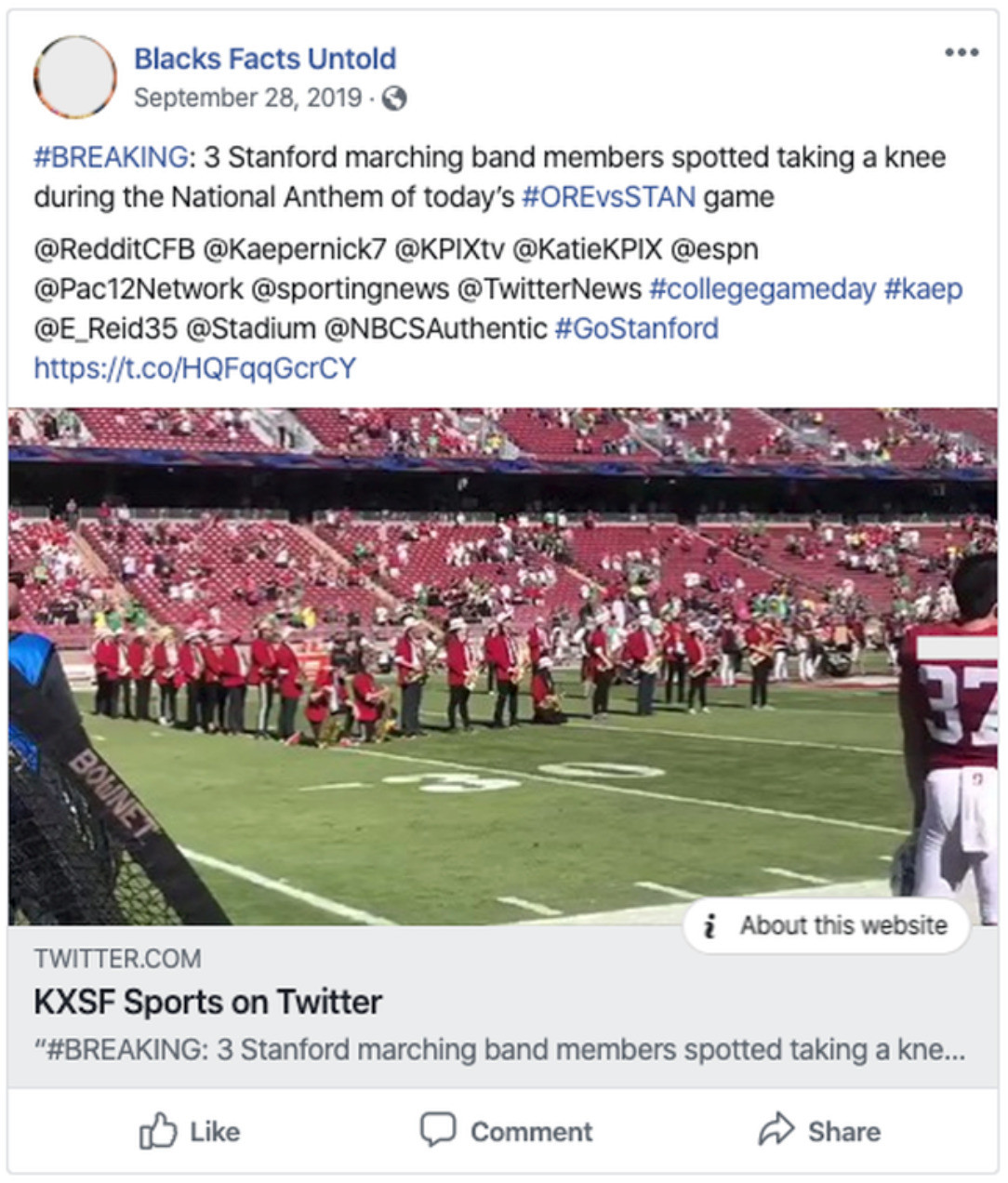Click the #BREAKING hashtag
This screenshot has height=1183, width=1008.
111,157
